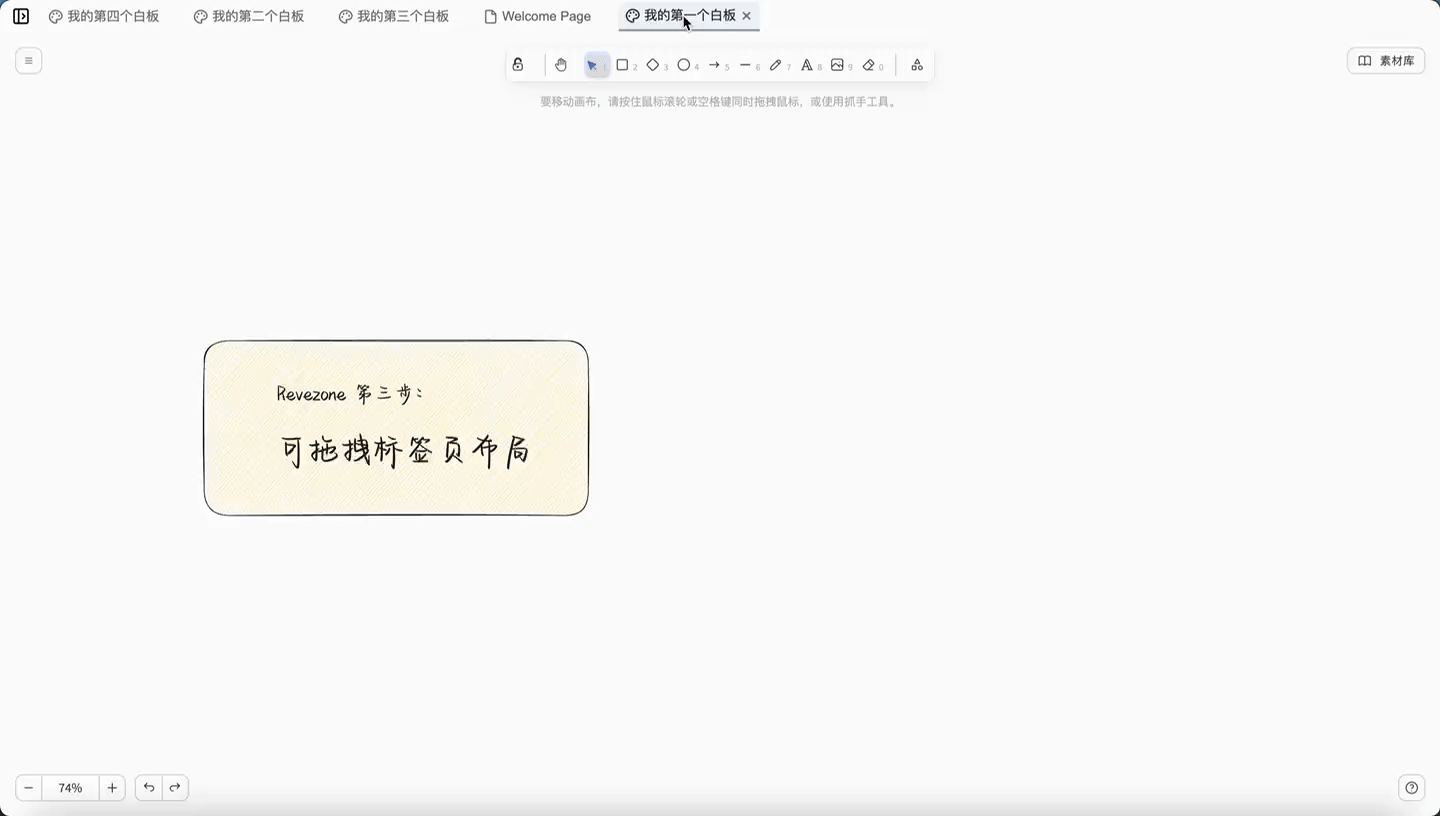This screenshot has height=816, width=1440.
Task: Select the Text tool
Action: (810, 65)
